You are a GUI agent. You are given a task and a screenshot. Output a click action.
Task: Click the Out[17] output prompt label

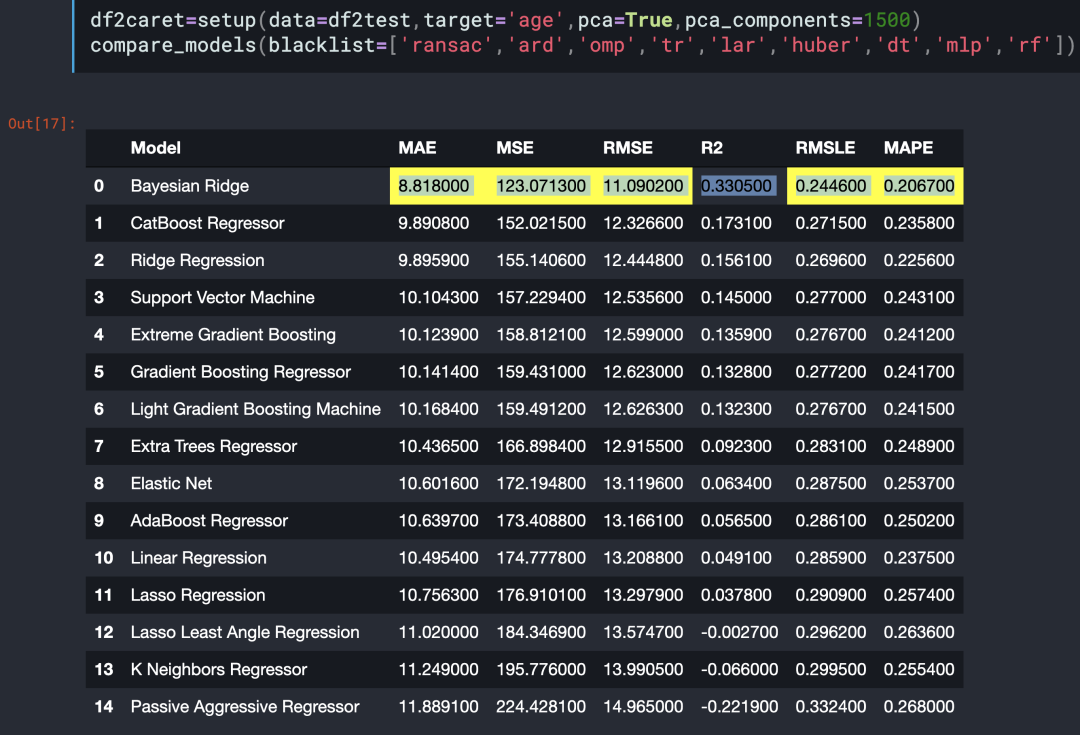(x=41, y=124)
